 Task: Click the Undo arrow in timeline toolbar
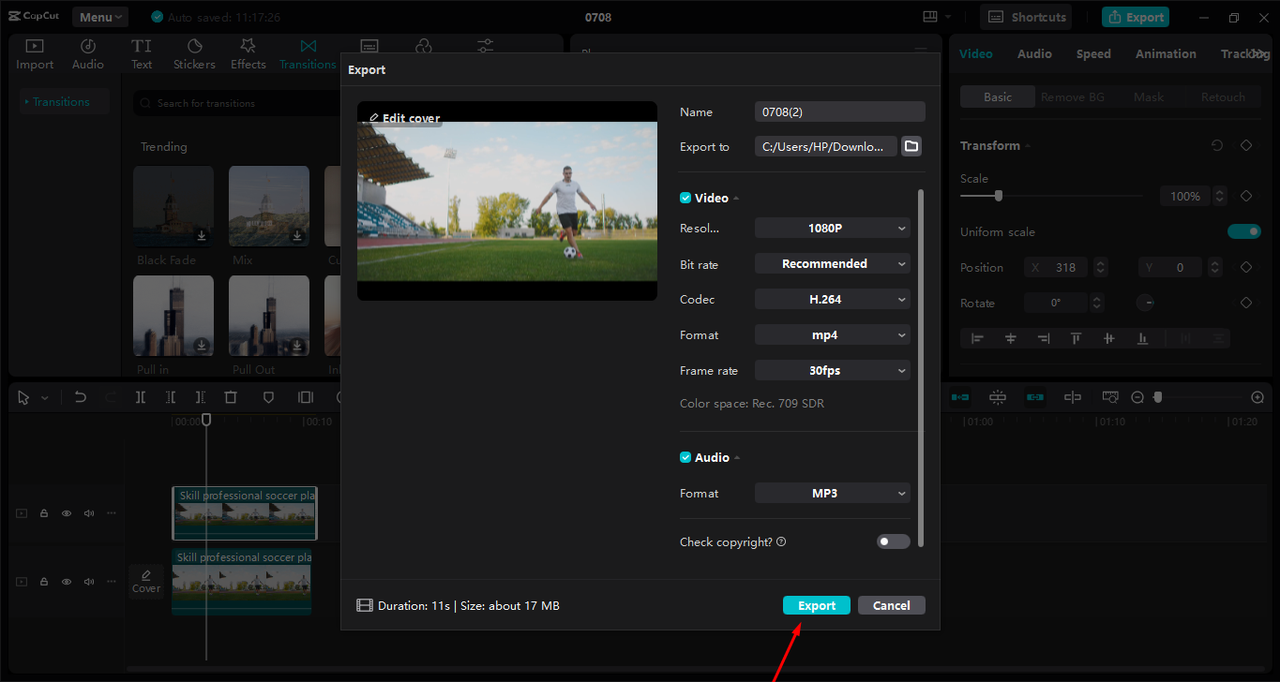pyautogui.click(x=80, y=397)
